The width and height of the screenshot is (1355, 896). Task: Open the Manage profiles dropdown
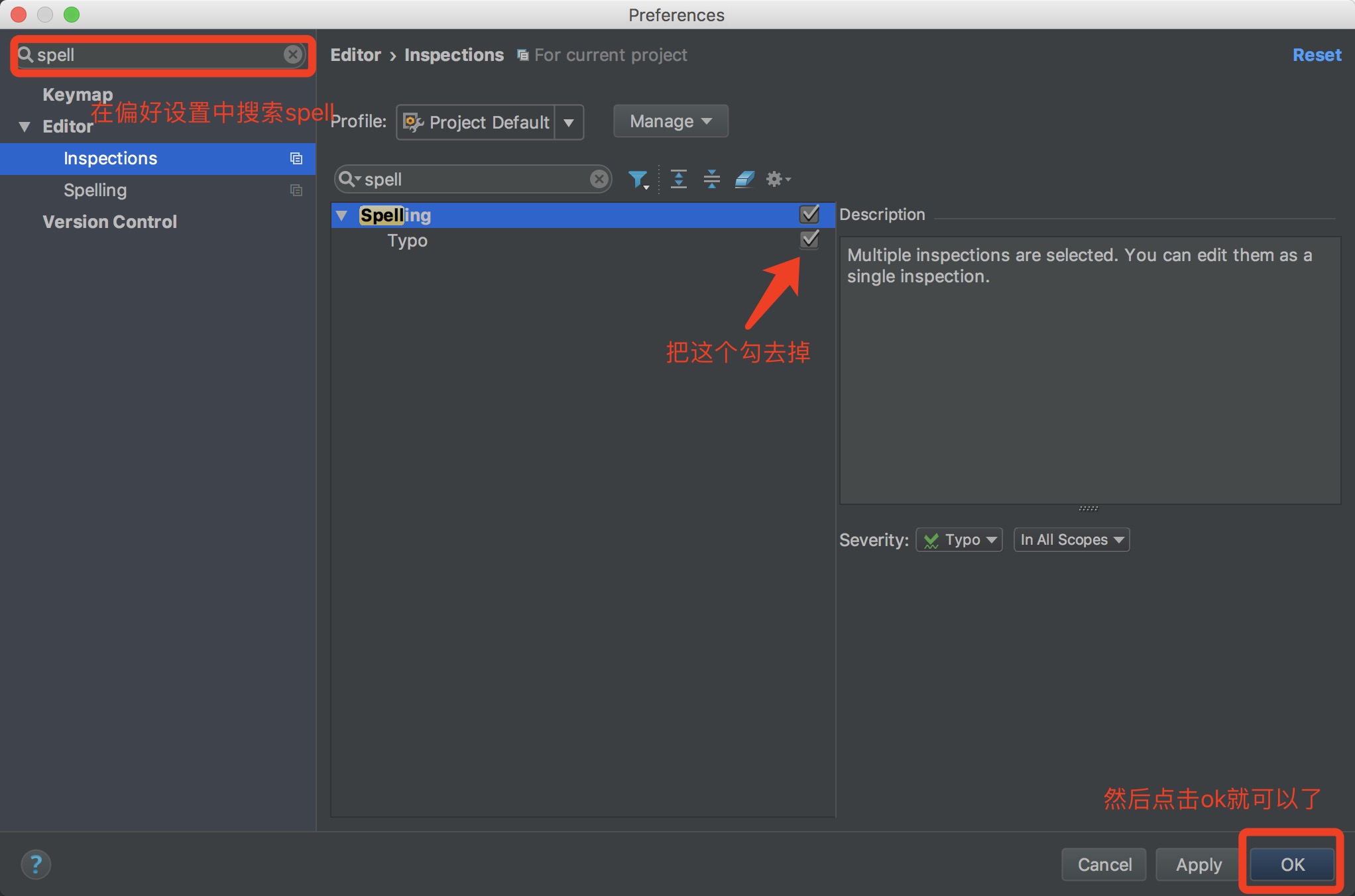click(670, 121)
